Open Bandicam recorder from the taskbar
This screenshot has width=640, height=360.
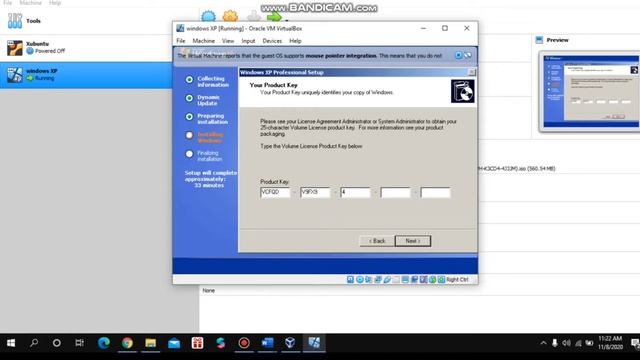click(244, 343)
